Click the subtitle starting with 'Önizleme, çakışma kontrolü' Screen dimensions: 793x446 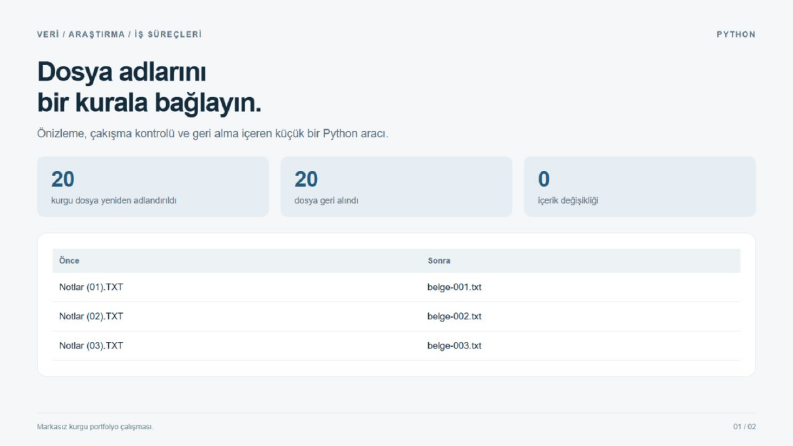pyautogui.click(x=212, y=134)
